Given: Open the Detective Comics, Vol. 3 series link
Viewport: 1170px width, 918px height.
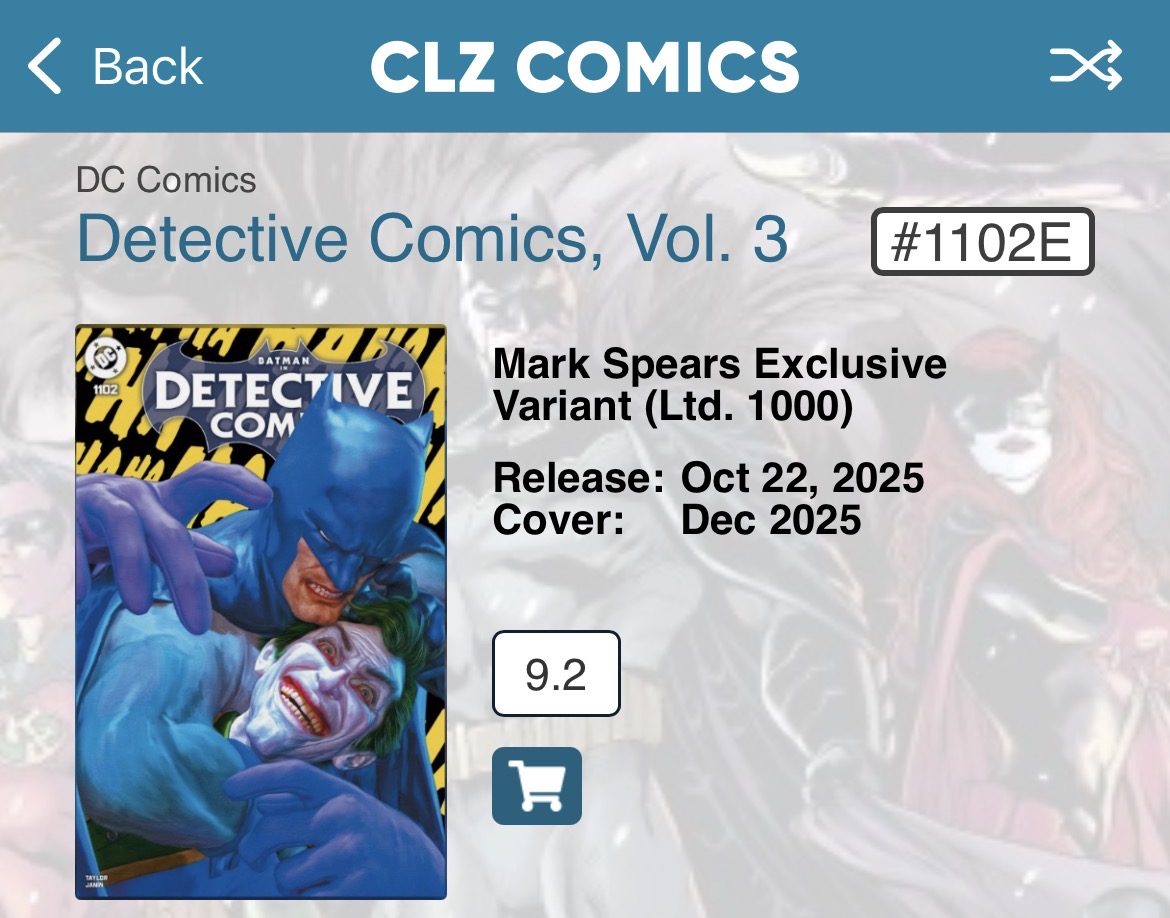Looking at the screenshot, I should tap(433, 239).
